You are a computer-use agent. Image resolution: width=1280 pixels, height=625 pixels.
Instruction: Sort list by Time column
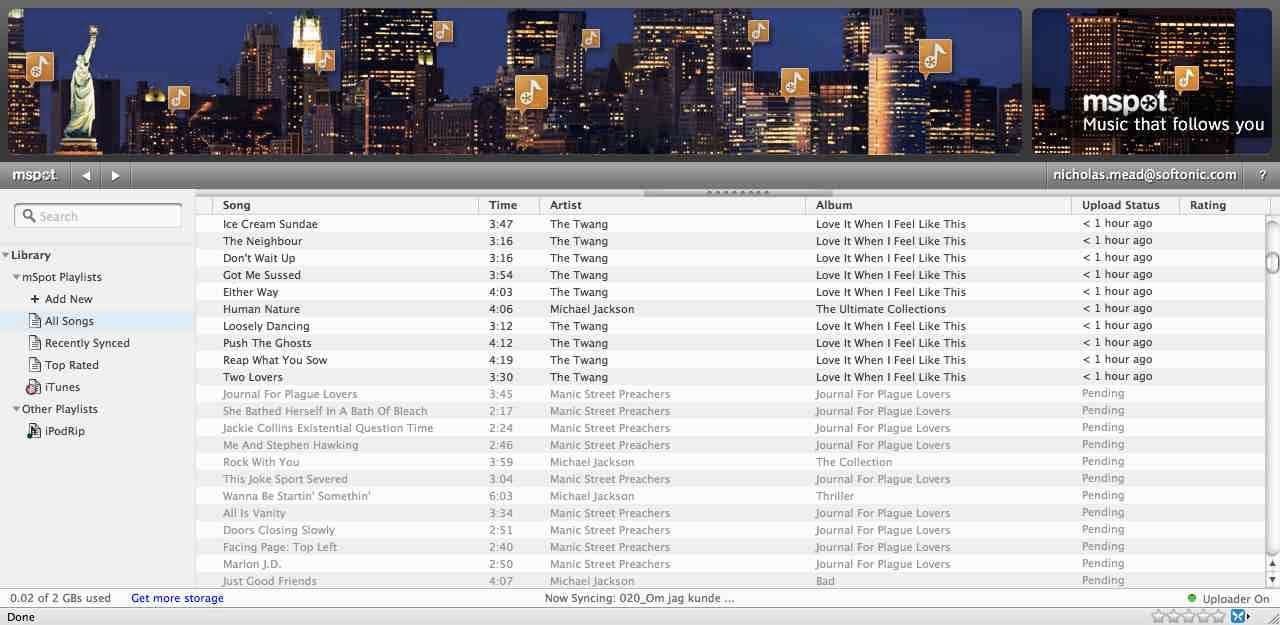(x=510, y=205)
